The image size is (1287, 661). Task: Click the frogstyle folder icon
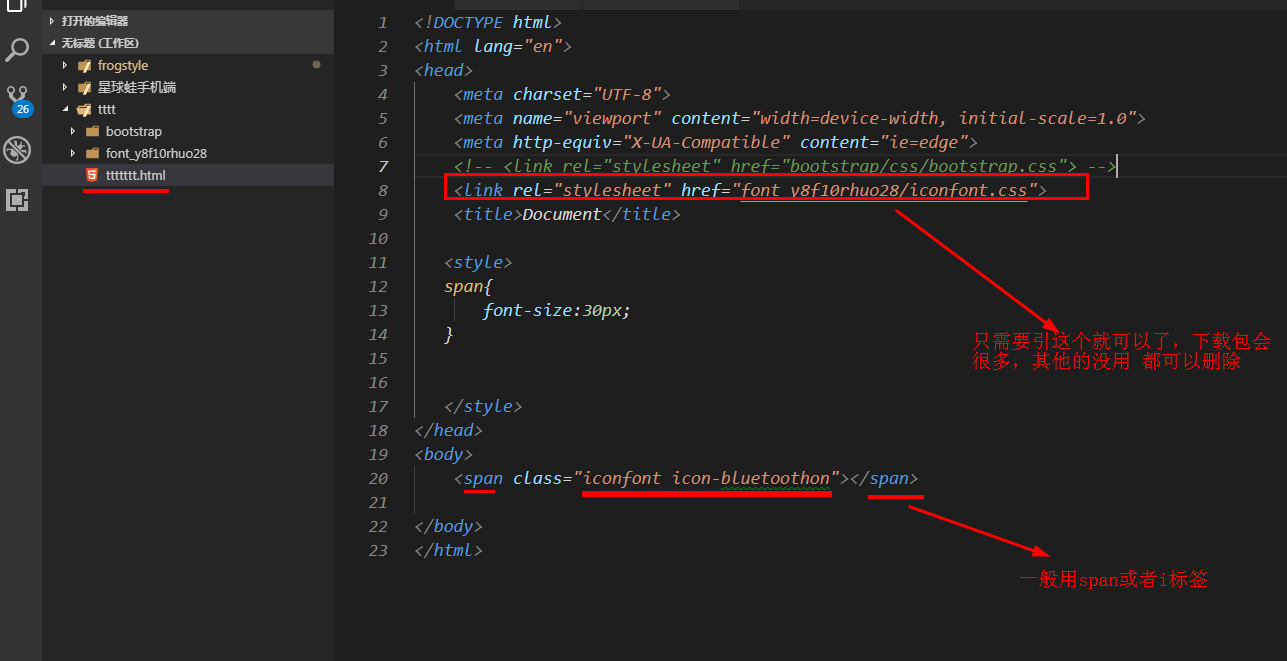coord(84,66)
